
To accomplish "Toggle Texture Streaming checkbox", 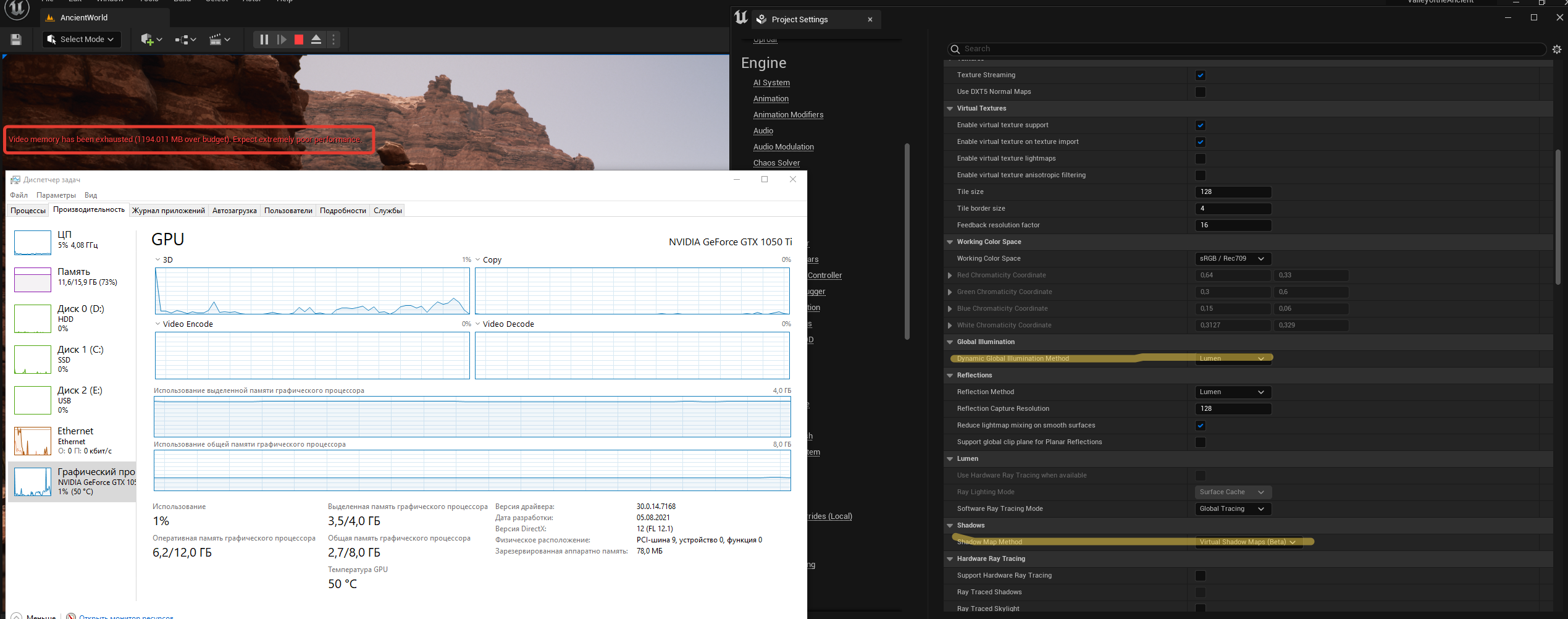I will [1201, 75].
